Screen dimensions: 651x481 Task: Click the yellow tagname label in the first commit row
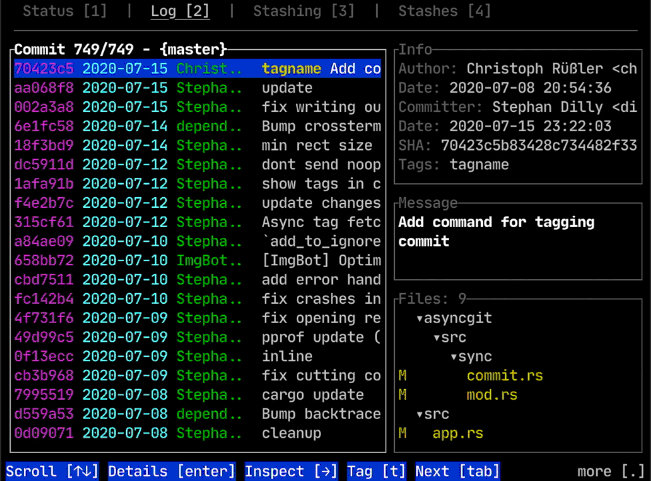tap(291, 68)
